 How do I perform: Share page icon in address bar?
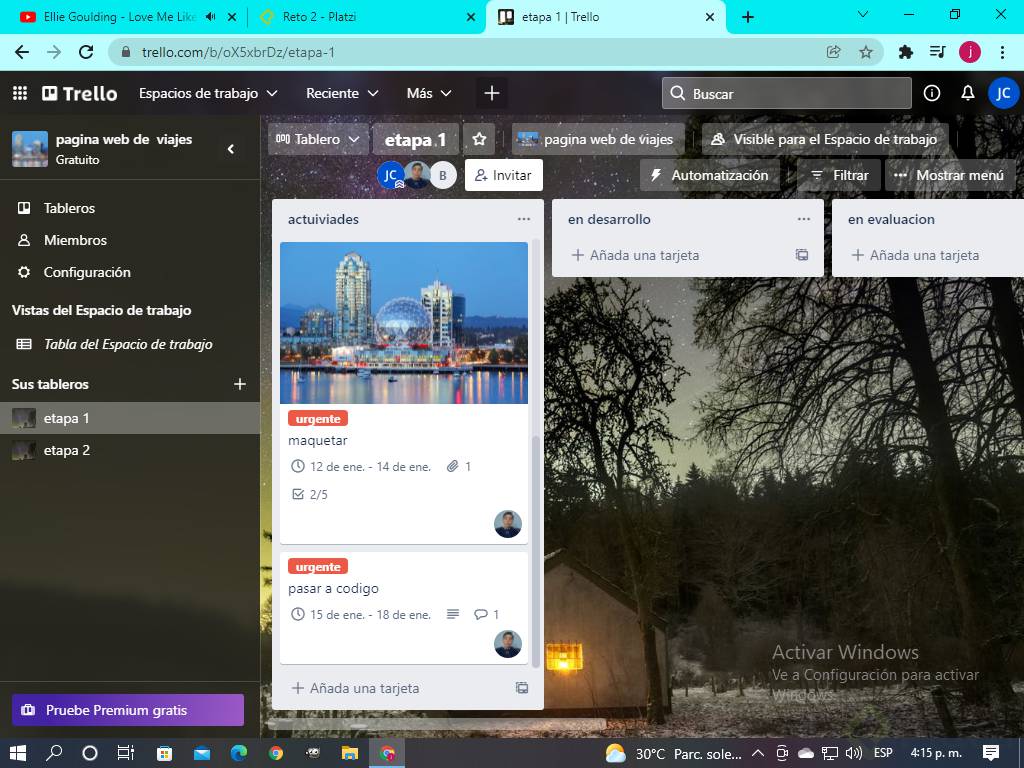[833, 52]
